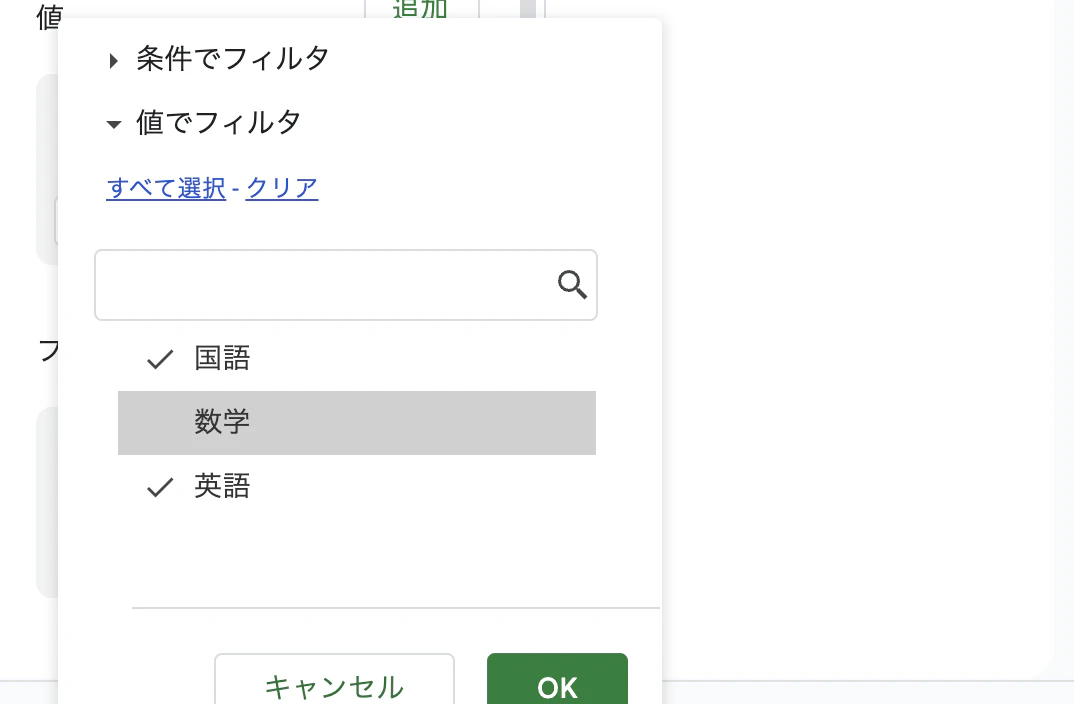Open the filter by condition options
The image size is (1074, 704).
tap(233, 59)
